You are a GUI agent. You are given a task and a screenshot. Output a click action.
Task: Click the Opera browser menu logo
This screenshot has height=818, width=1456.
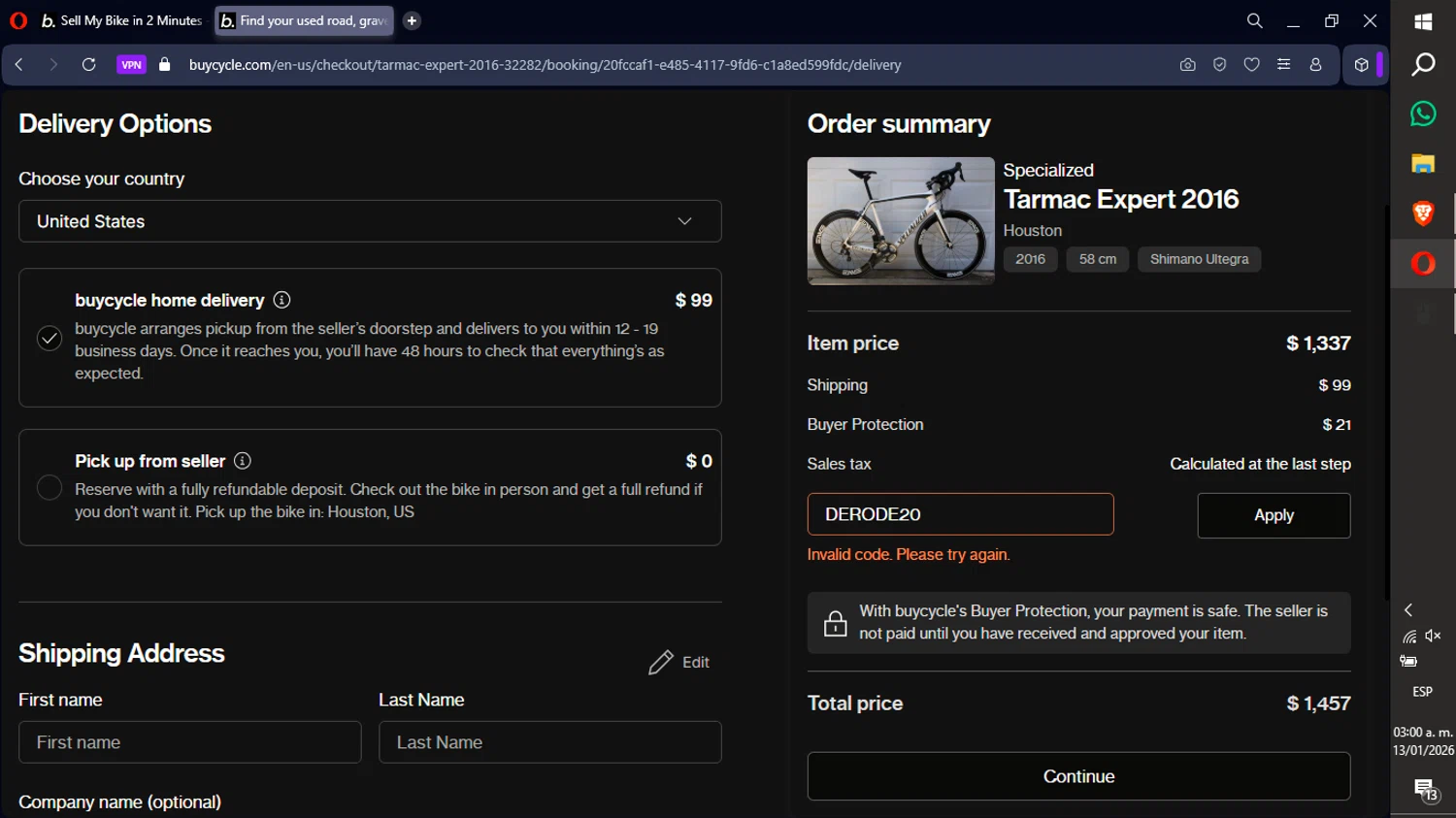click(x=18, y=20)
